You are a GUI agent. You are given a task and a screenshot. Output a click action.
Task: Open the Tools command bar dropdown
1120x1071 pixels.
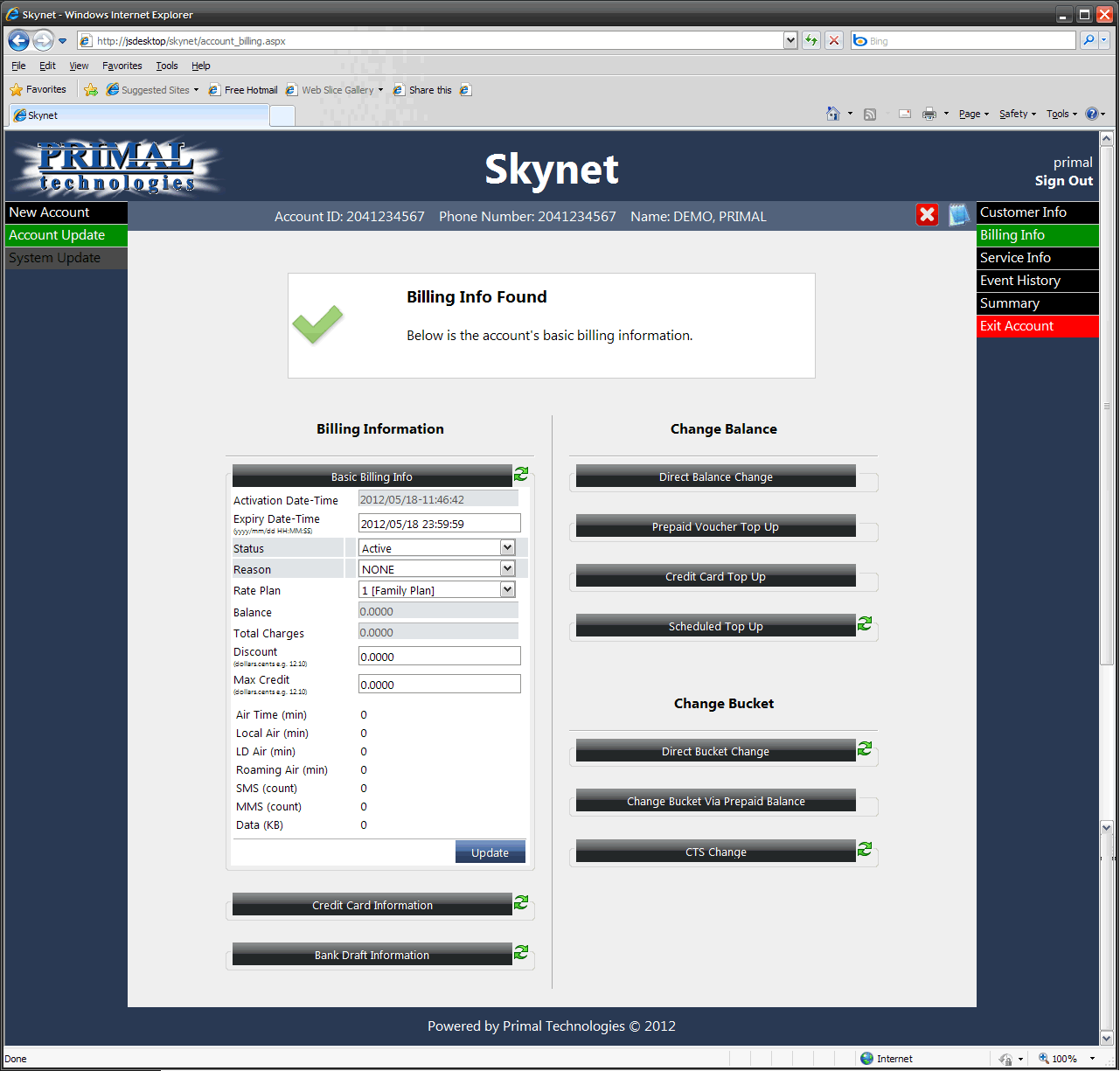point(1062,114)
